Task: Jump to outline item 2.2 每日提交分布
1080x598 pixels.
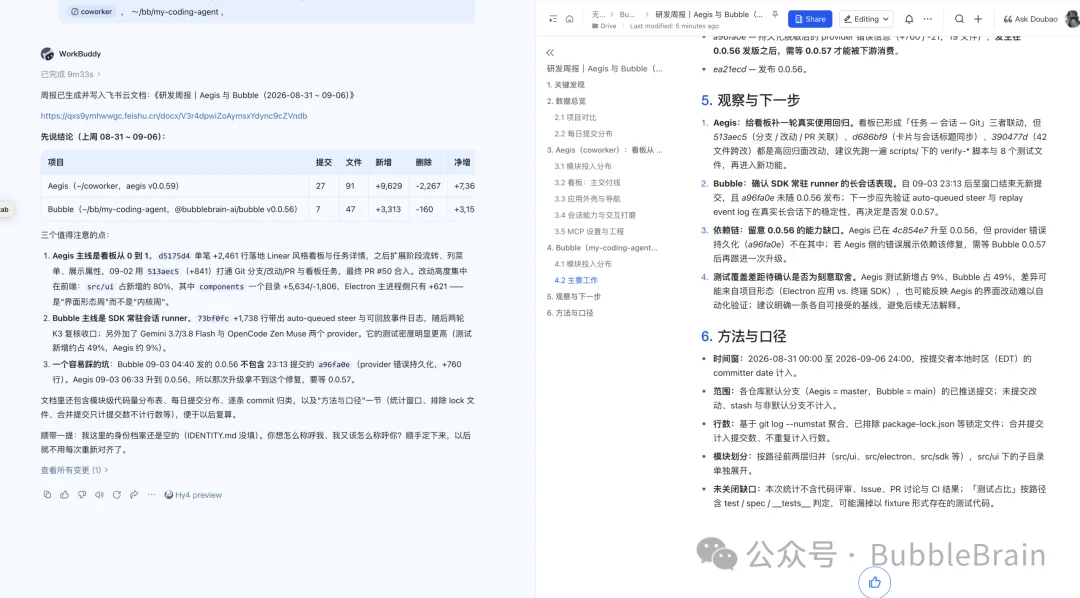Action: 583,134
